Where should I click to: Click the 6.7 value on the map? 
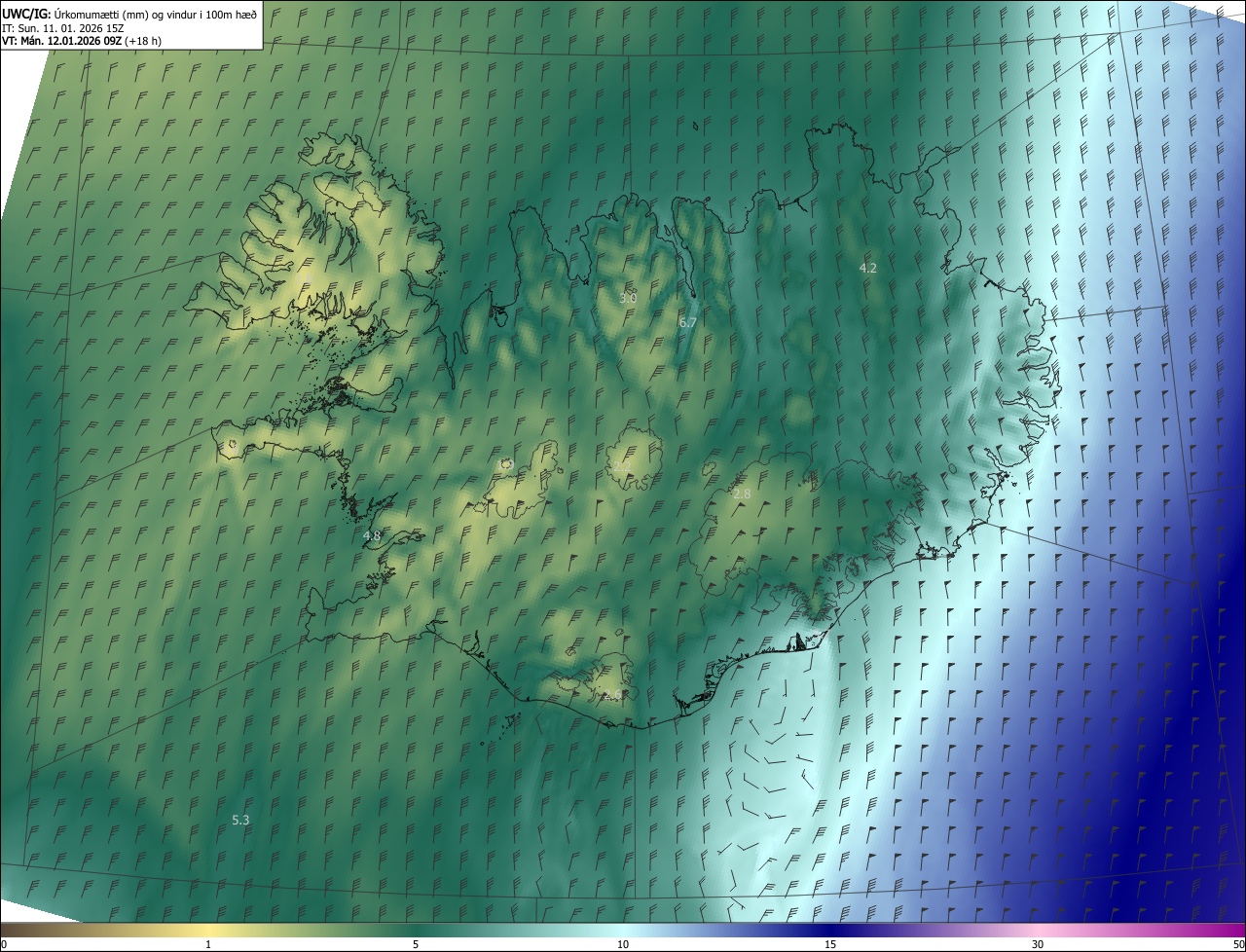tap(688, 322)
